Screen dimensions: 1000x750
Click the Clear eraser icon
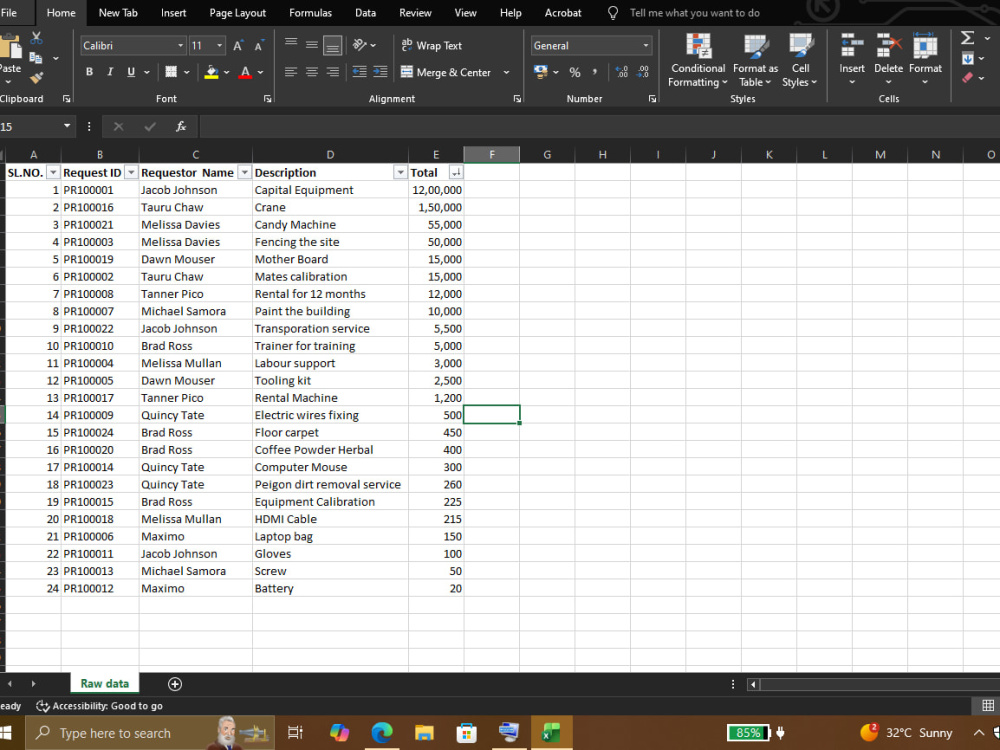pos(967,78)
